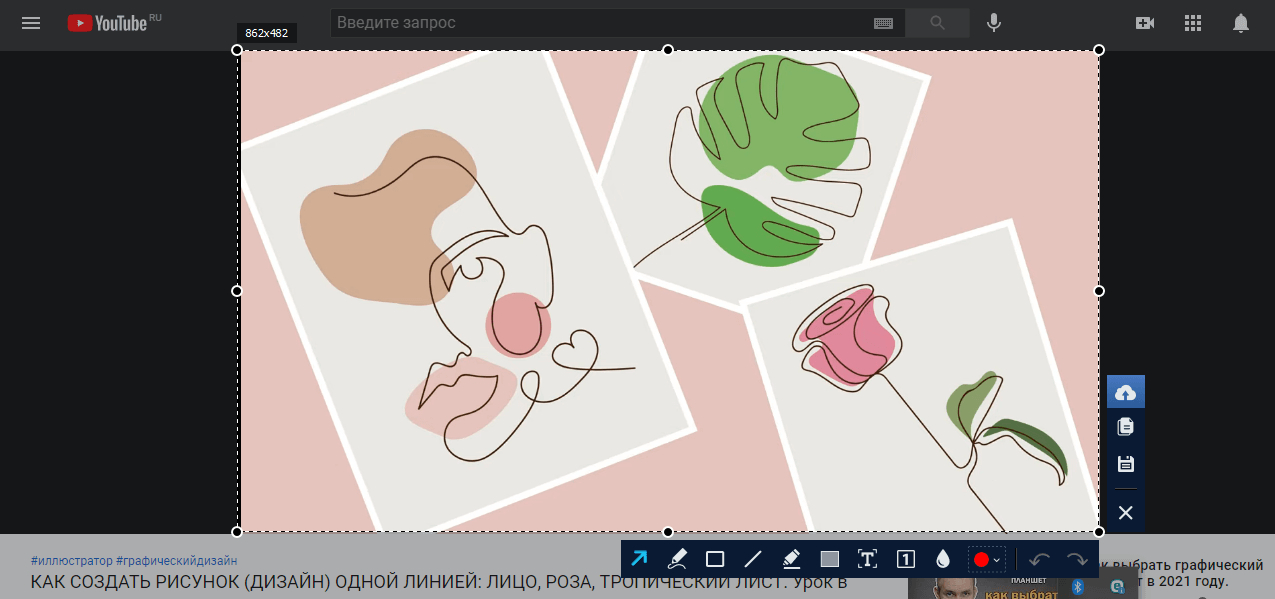Select the filled rectangle tool
Image resolution: width=1275 pixels, height=599 pixels.
tap(829, 559)
